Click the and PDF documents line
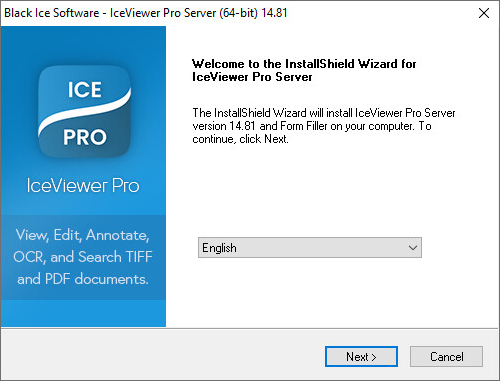Image resolution: width=500 pixels, height=381 pixels. (83, 279)
